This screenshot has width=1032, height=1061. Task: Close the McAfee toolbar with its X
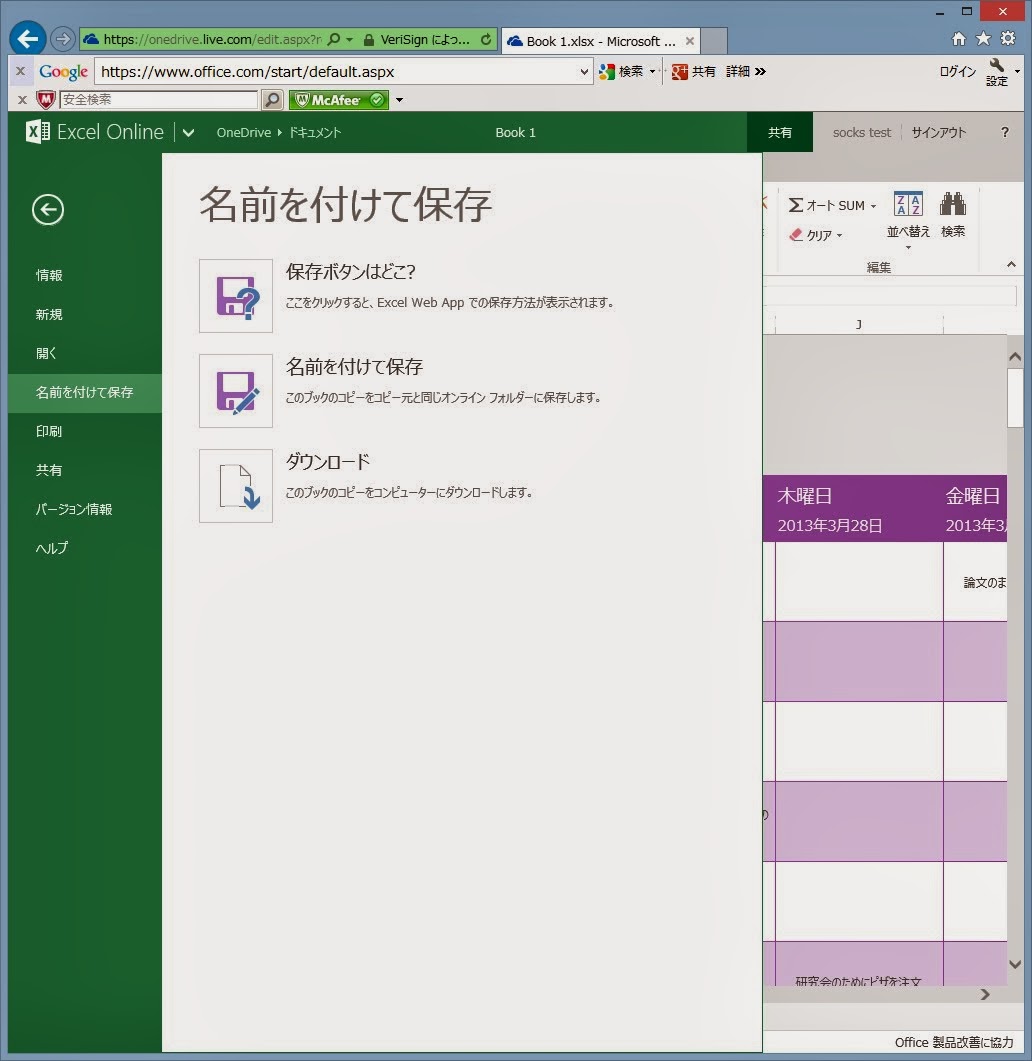22,100
